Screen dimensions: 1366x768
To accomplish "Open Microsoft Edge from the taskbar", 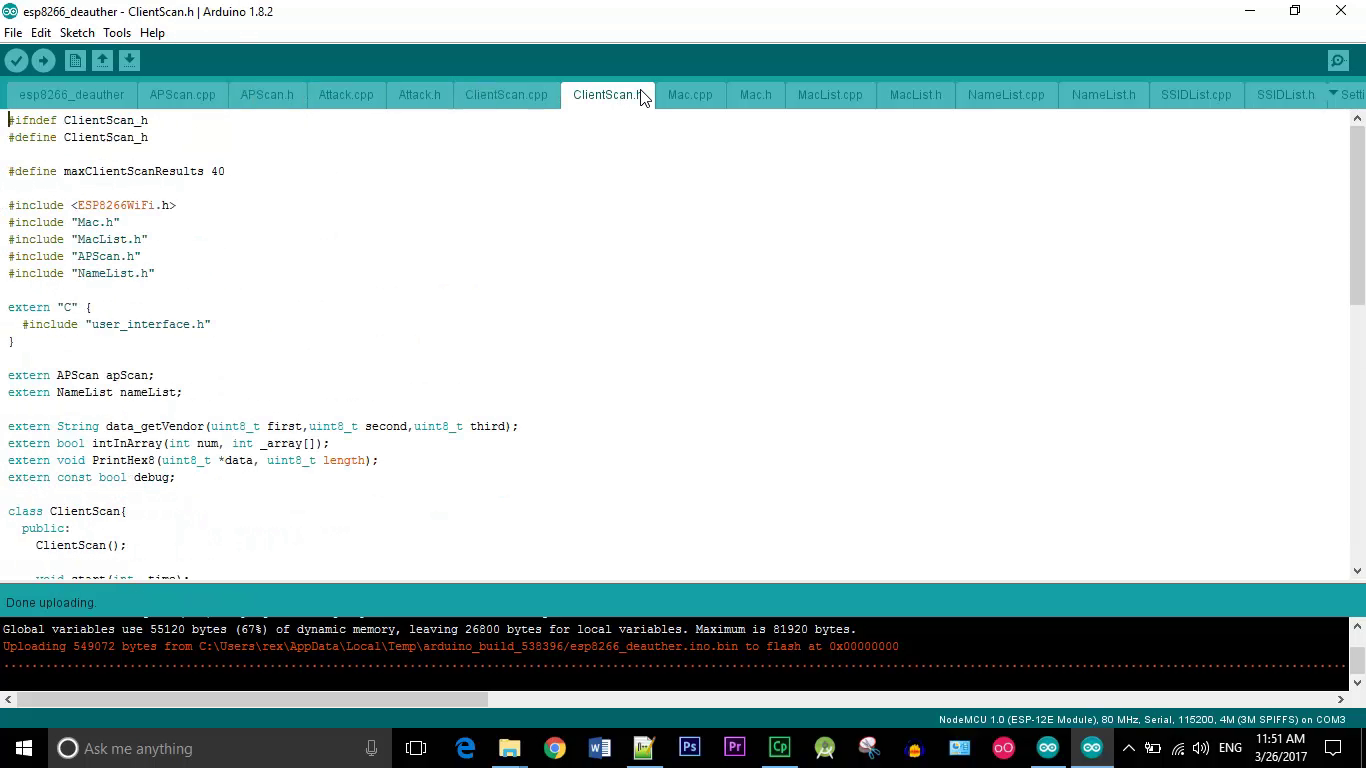I will click(465, 748).
